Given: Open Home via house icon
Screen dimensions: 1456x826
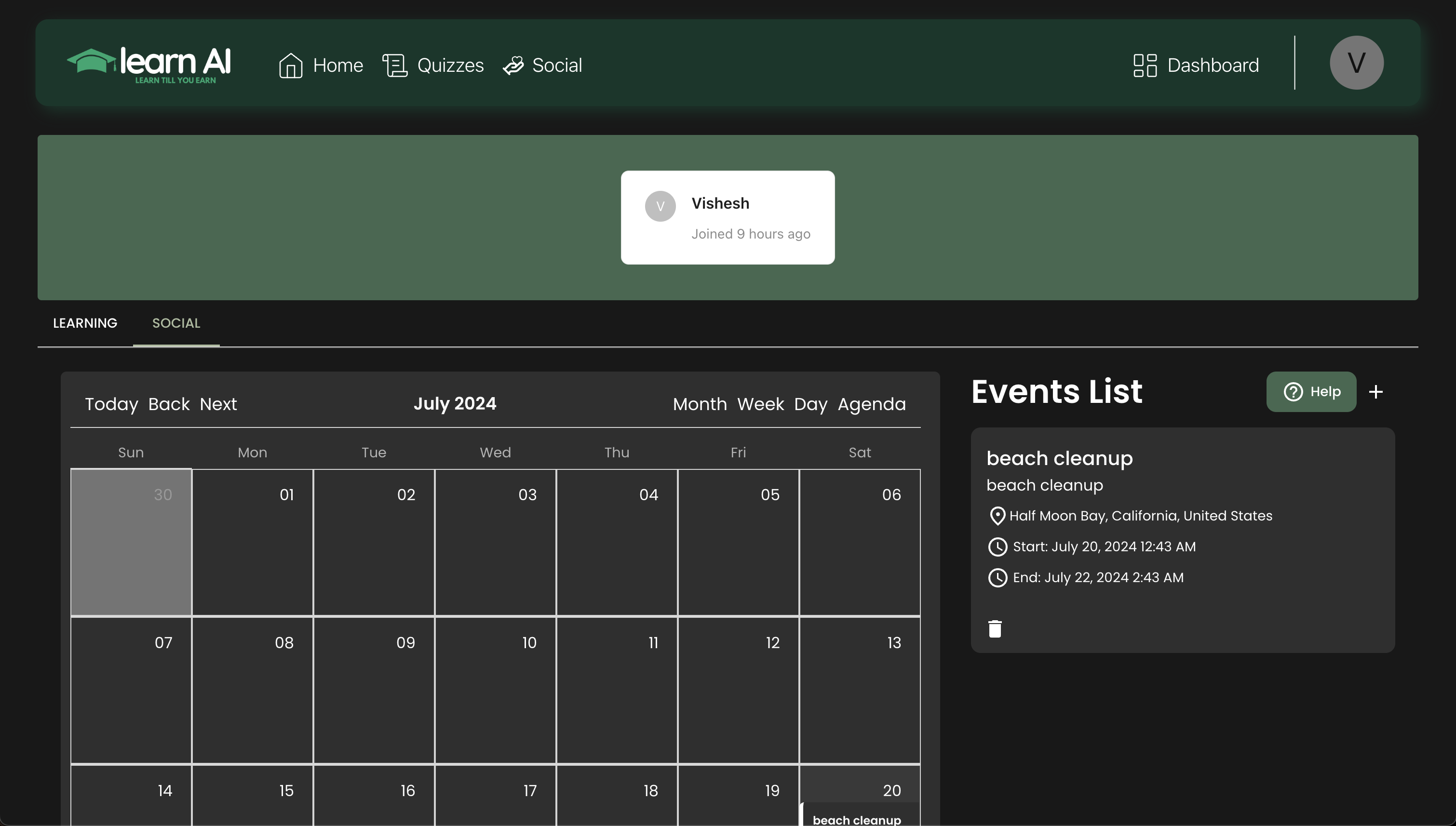Looking at the screenshot, I should pyautogui.click(x=291, y=65).
